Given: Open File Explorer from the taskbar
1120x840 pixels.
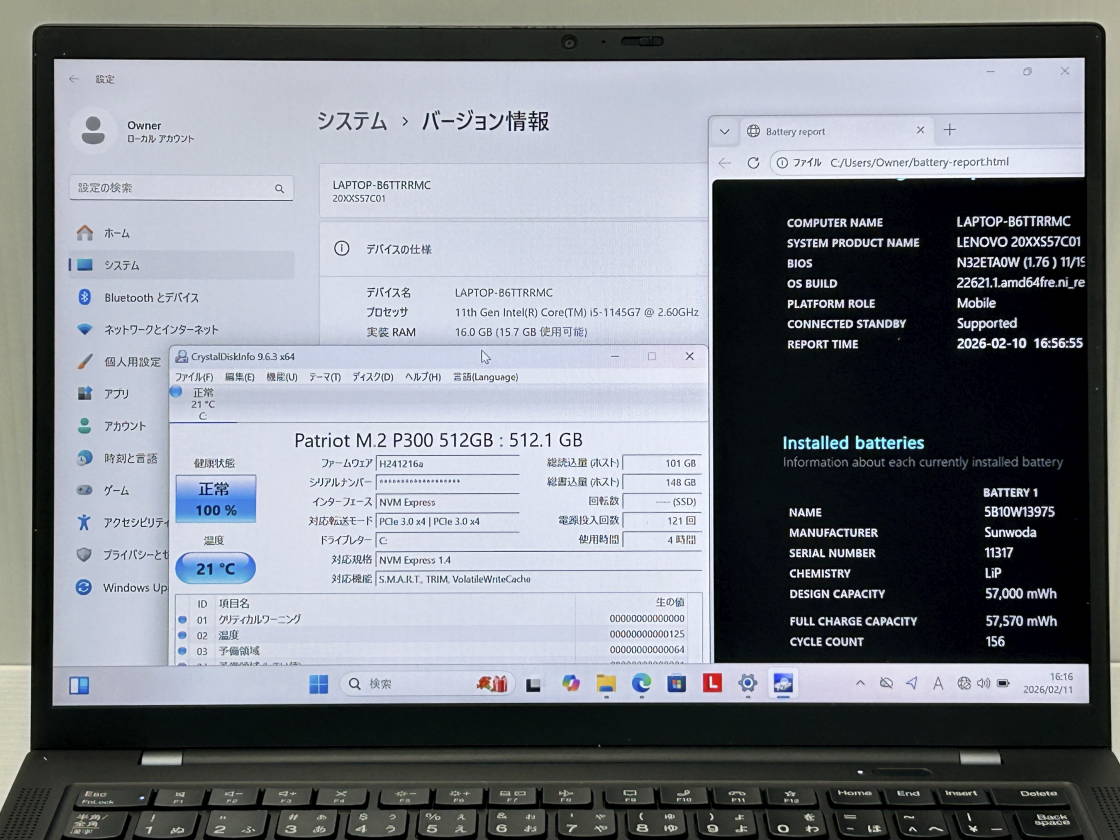Looking at the screenshot, I should click(x=606, y=683).
